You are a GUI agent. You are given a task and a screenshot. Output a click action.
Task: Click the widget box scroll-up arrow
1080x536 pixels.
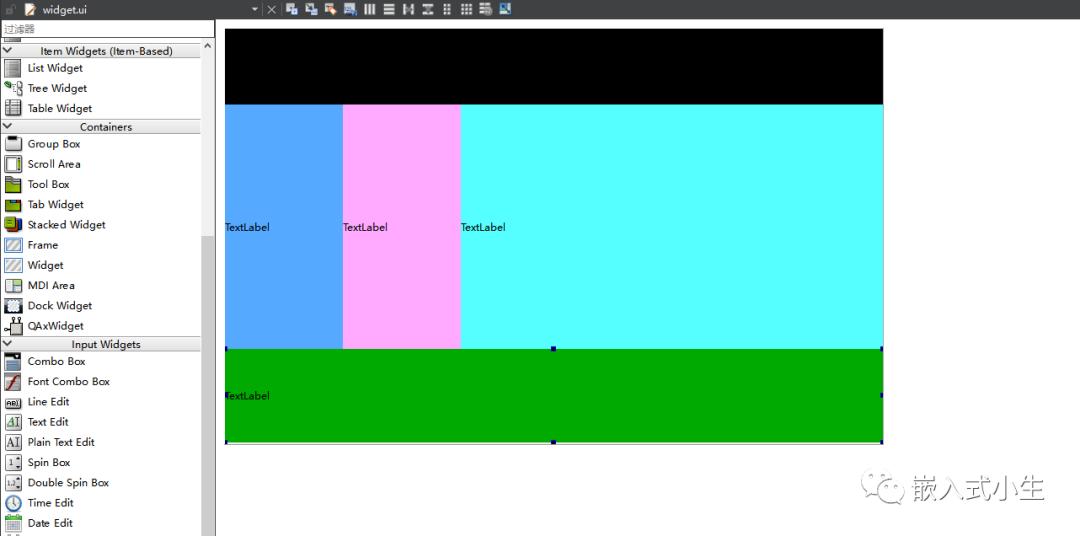pos(208,45)
